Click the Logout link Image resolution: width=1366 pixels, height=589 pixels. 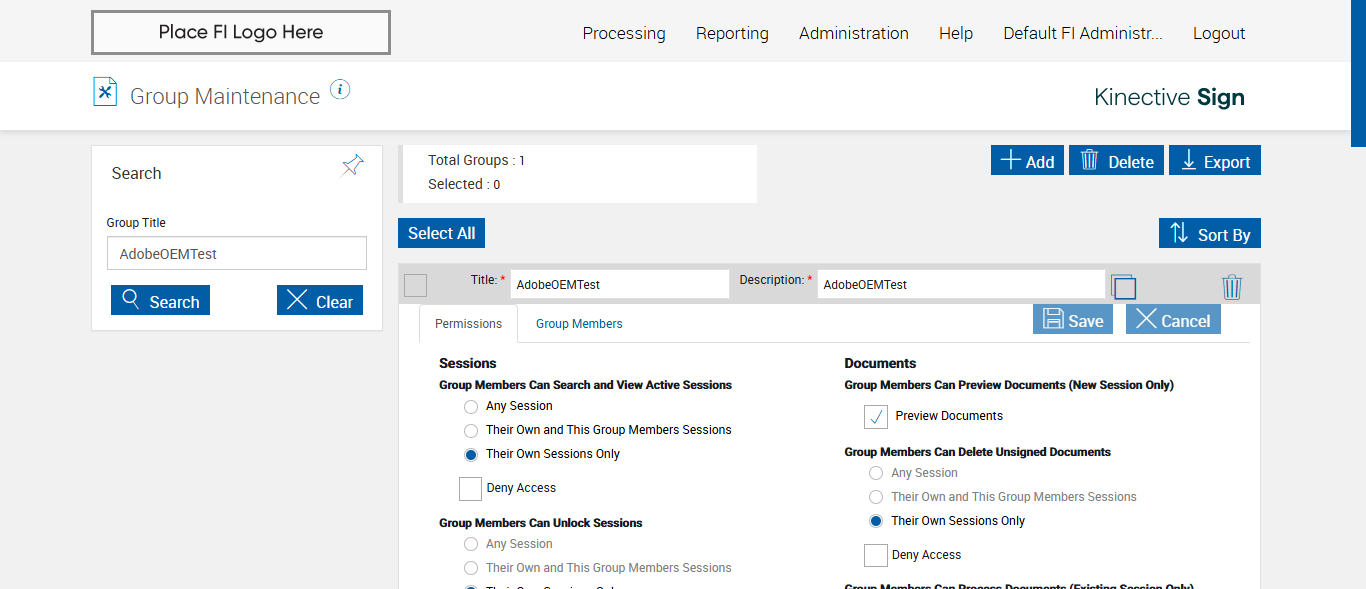tap(1219, 33)
